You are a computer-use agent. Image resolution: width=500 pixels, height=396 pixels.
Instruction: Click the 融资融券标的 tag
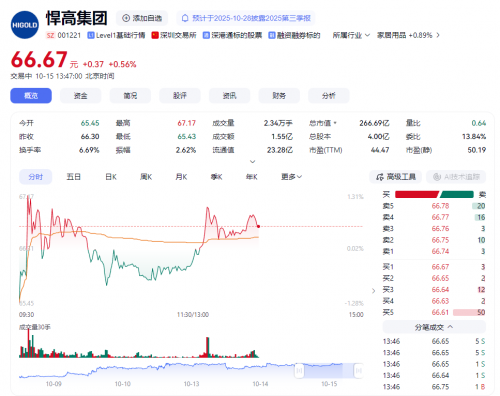[x=294, y=35]
